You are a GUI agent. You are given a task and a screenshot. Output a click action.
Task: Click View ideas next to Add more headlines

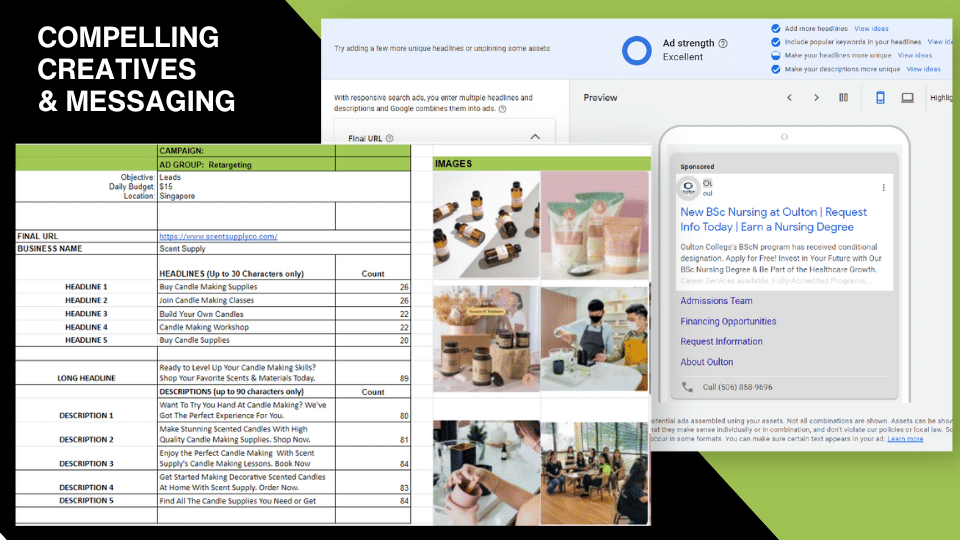871,29
